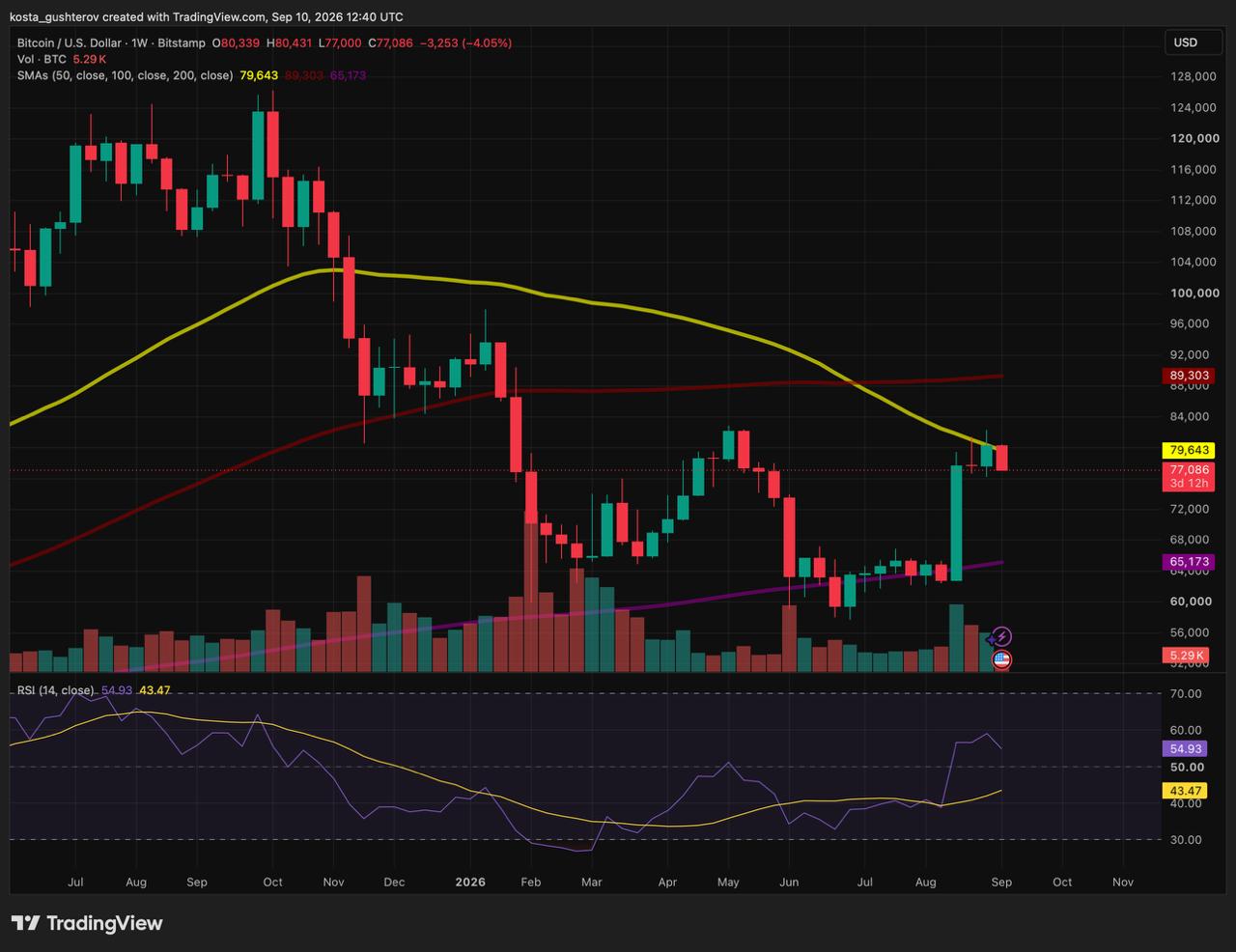
Task: Click the 2026 marker on the time axis
Action: pyautogui.click(x=470, y=882)
